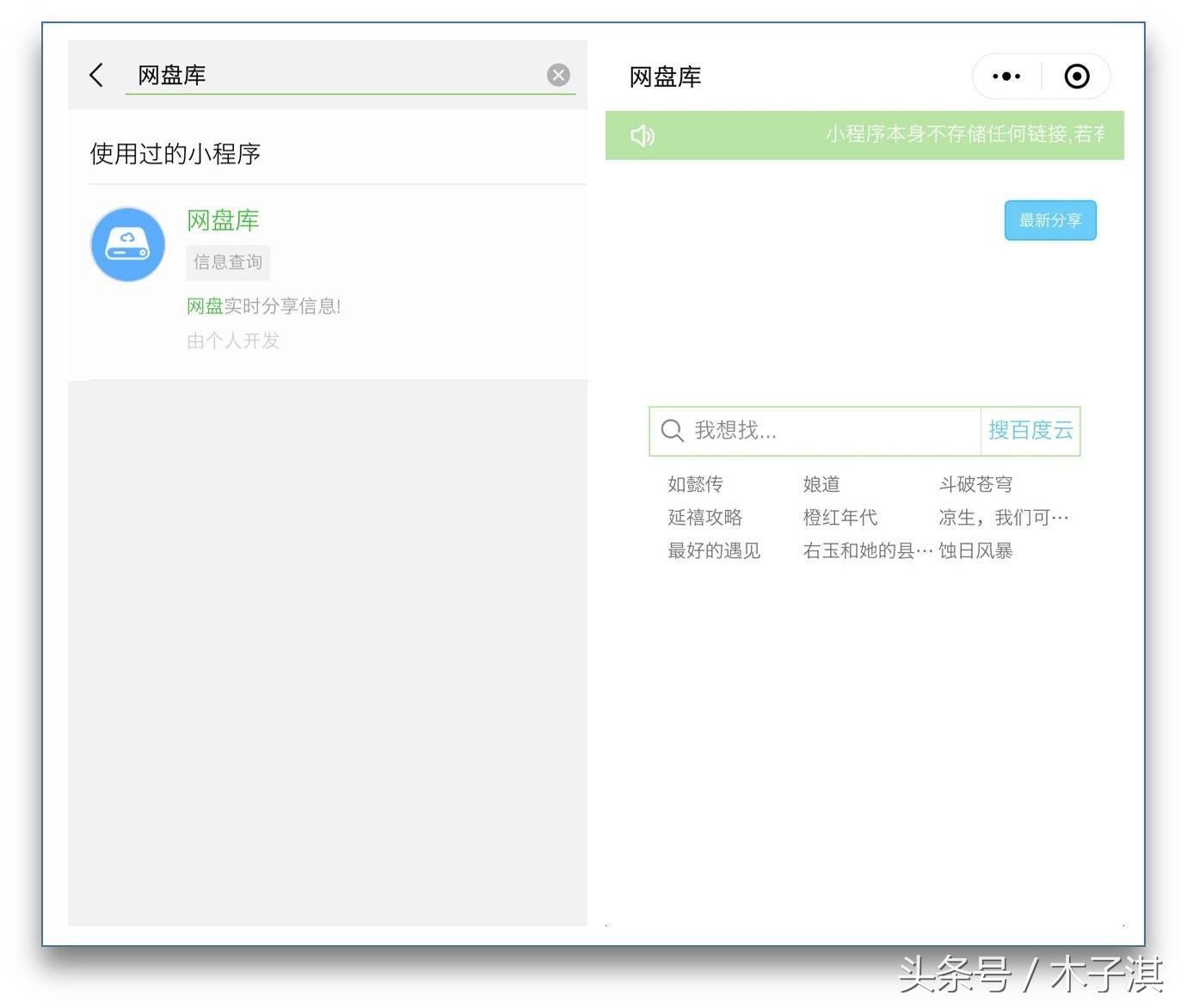The height and width of the screenshot is (1008, 1187).
Task: Click the speaker icon on the green banner
Action: (643, 135)
